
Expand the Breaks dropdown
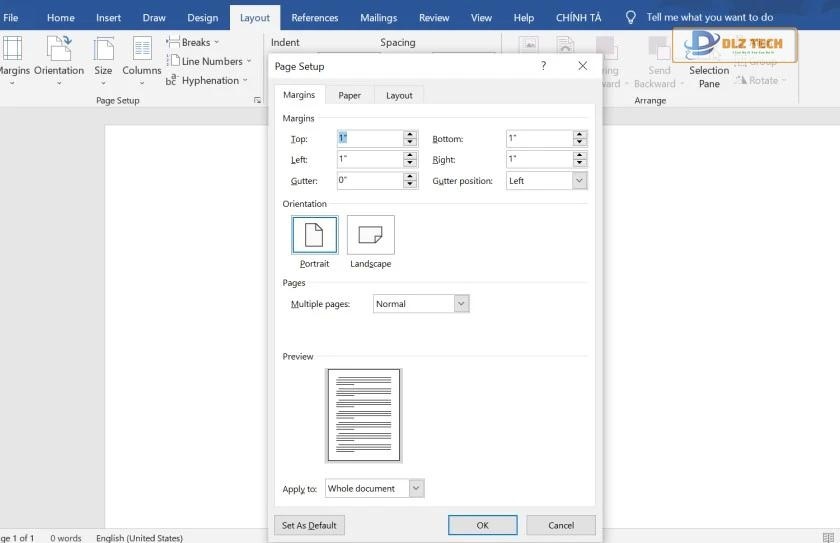pos(195,43)
